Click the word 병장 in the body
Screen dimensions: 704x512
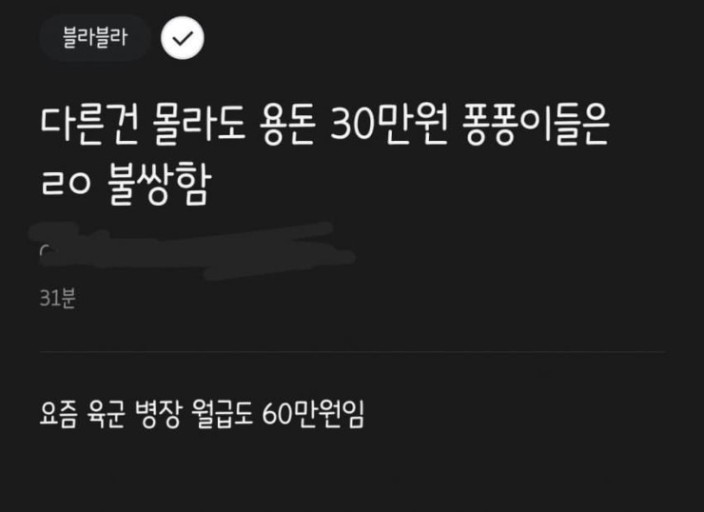click(158, 413)
